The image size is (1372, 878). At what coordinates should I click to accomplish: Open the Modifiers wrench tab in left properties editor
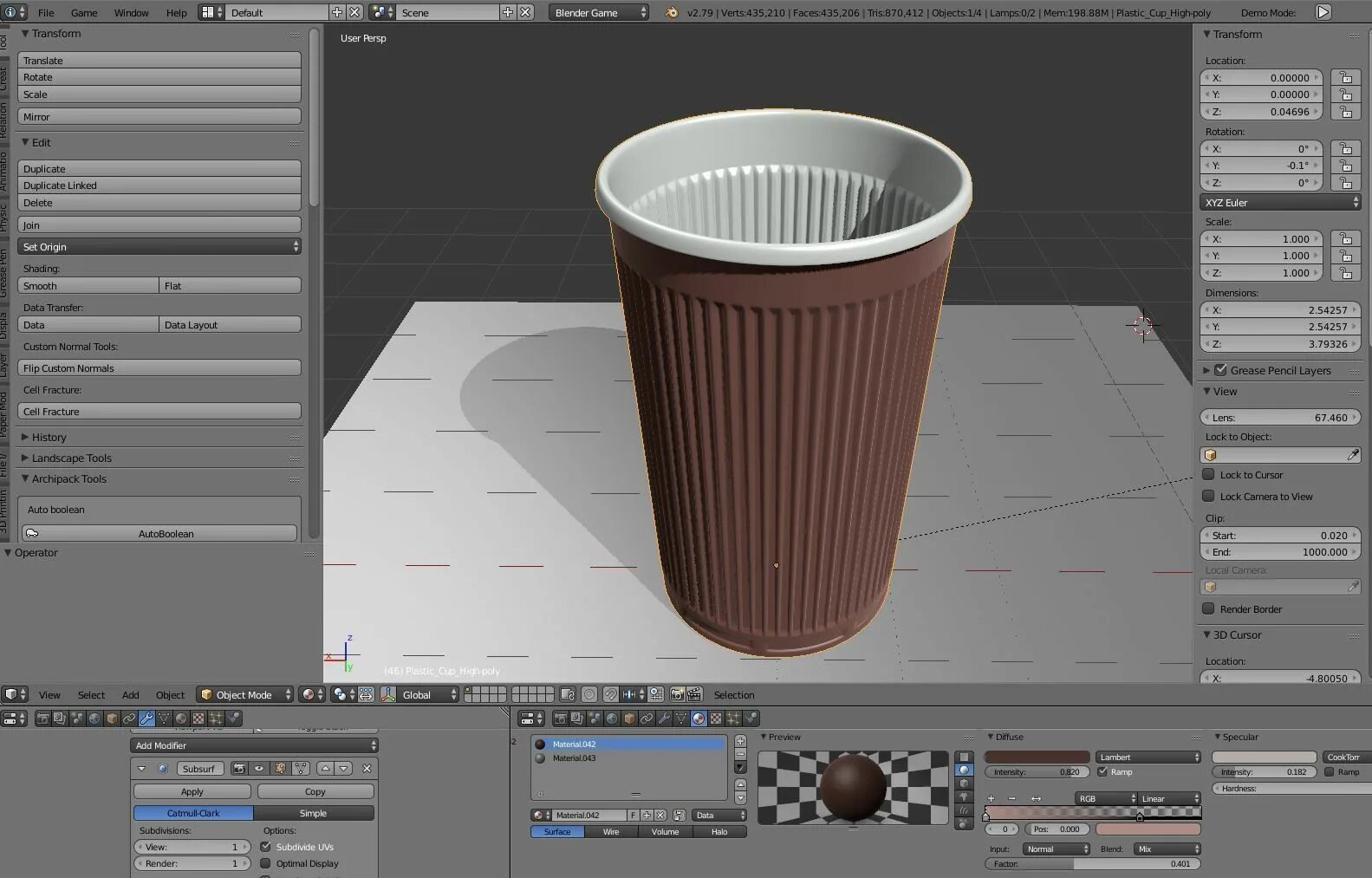[x=146, y=719]
